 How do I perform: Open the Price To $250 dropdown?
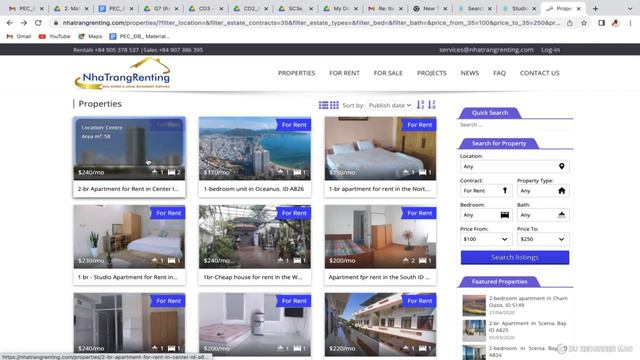pyautogui.click(x=543, y=239)
